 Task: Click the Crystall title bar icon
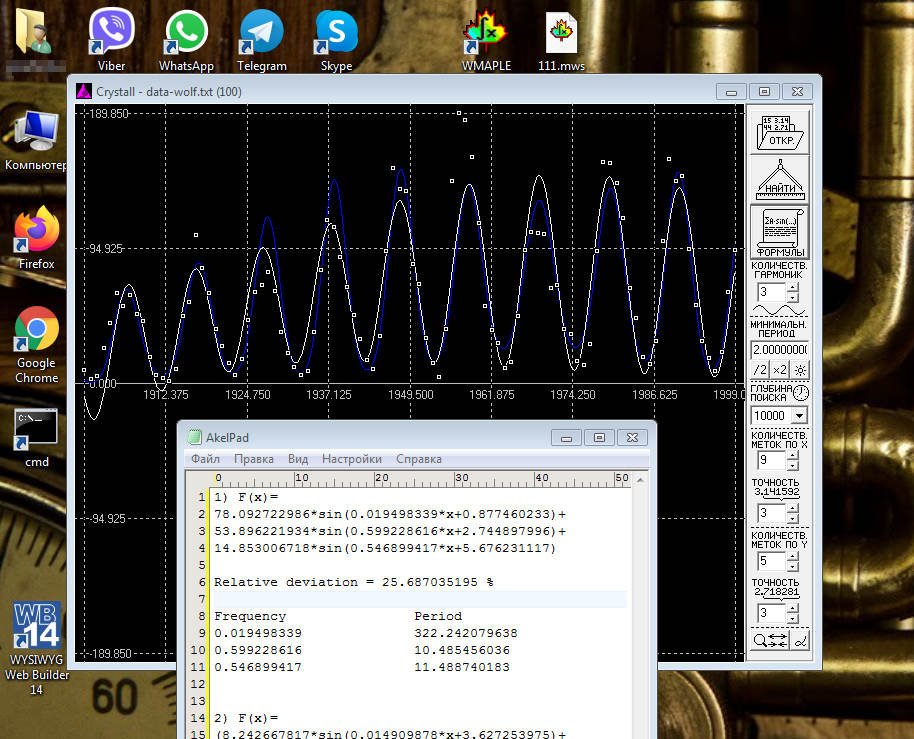tap(84, 92)
